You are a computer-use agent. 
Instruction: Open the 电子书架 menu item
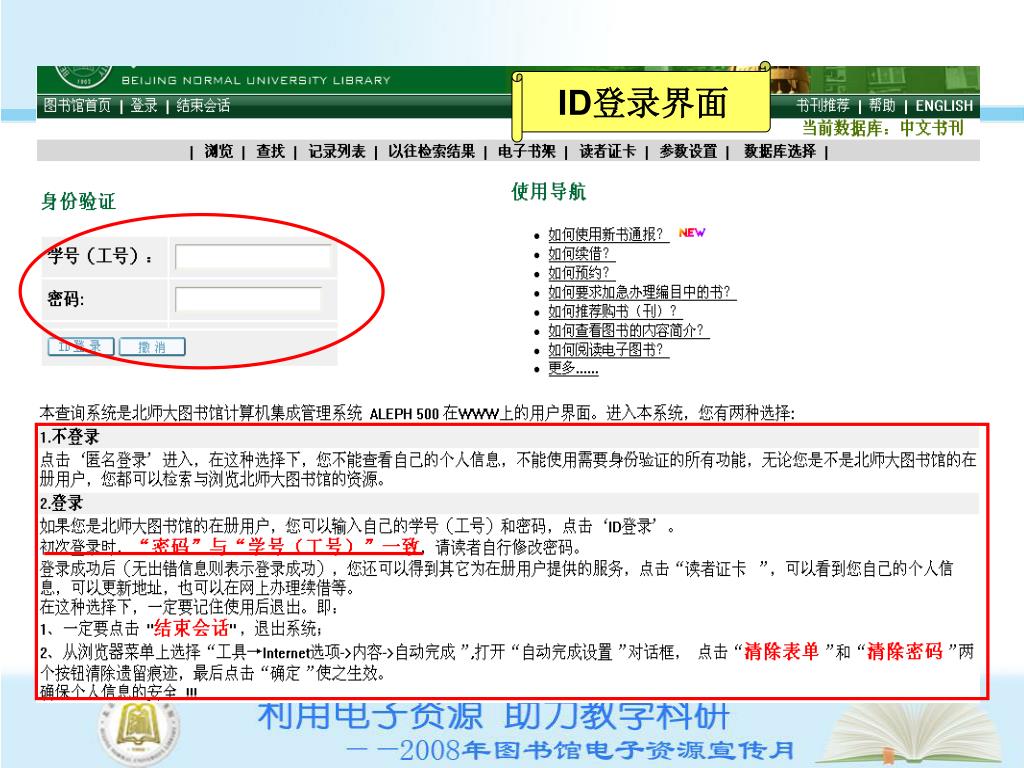pos(526,152)
